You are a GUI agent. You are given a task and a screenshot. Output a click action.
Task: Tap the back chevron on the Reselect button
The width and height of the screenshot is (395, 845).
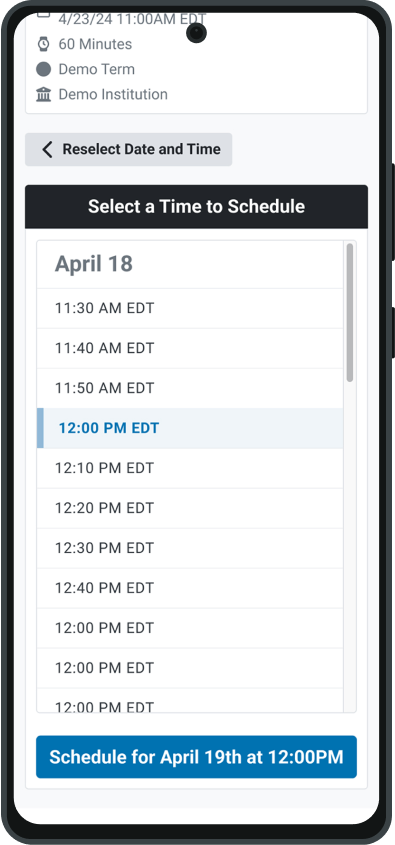pyautogui.click(x=47, y=149)
